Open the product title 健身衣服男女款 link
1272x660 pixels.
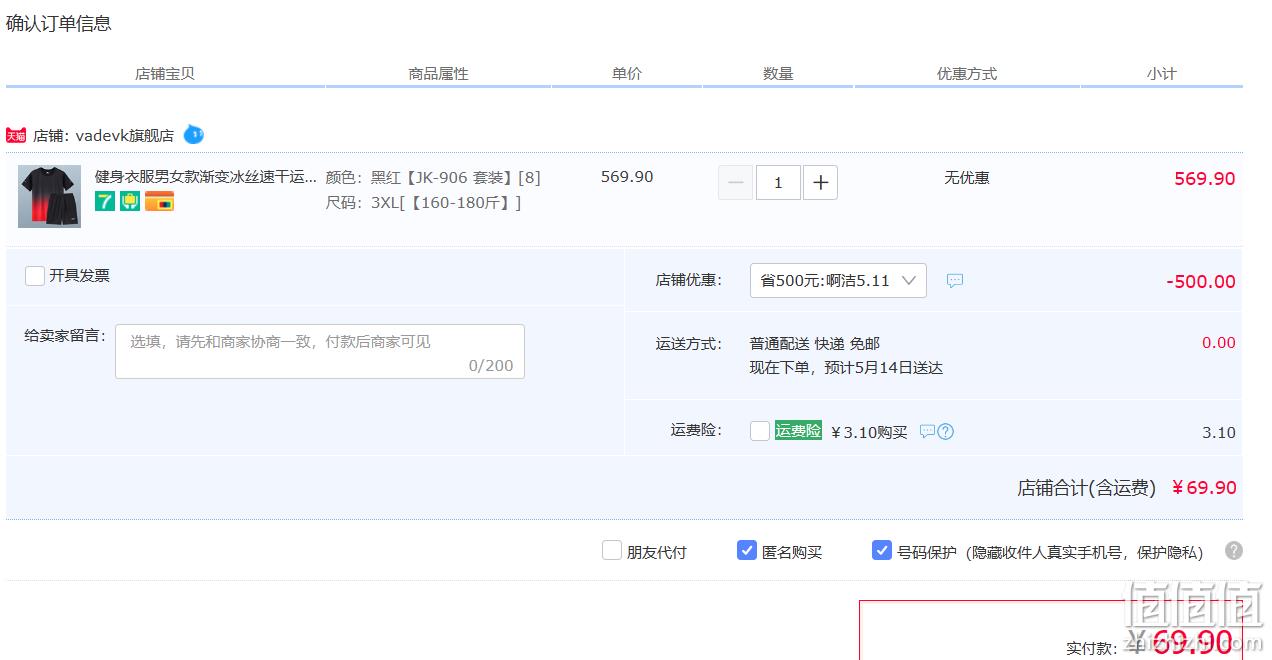(x=206, y=177)
